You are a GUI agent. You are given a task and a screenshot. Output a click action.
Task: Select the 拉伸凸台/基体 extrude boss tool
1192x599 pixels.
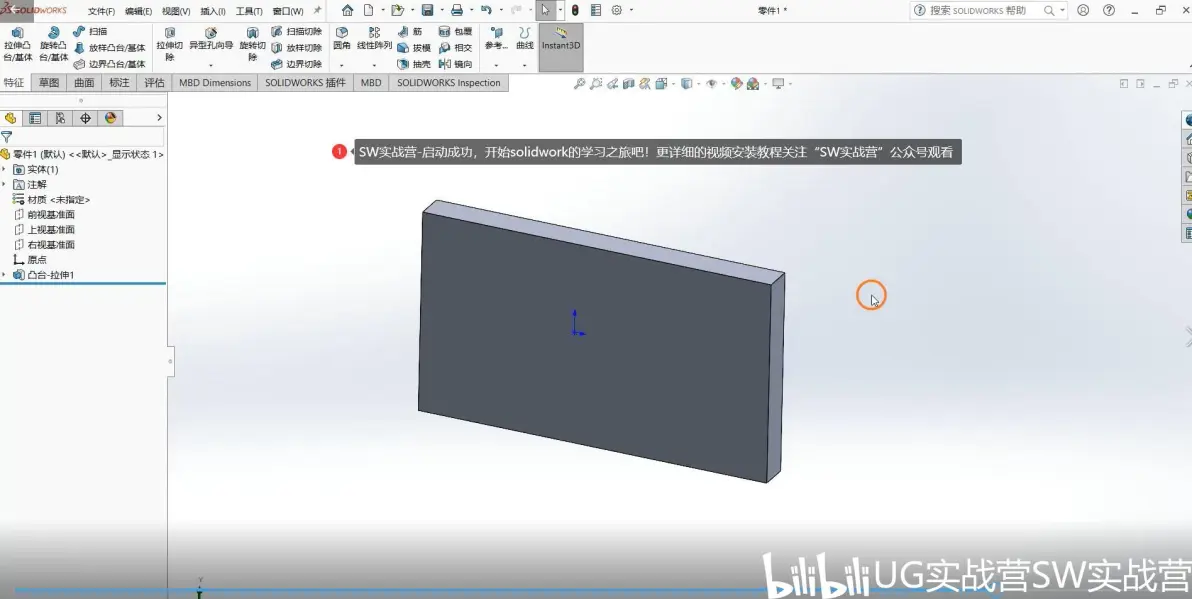pyautogui.click(x=17, y=44)
